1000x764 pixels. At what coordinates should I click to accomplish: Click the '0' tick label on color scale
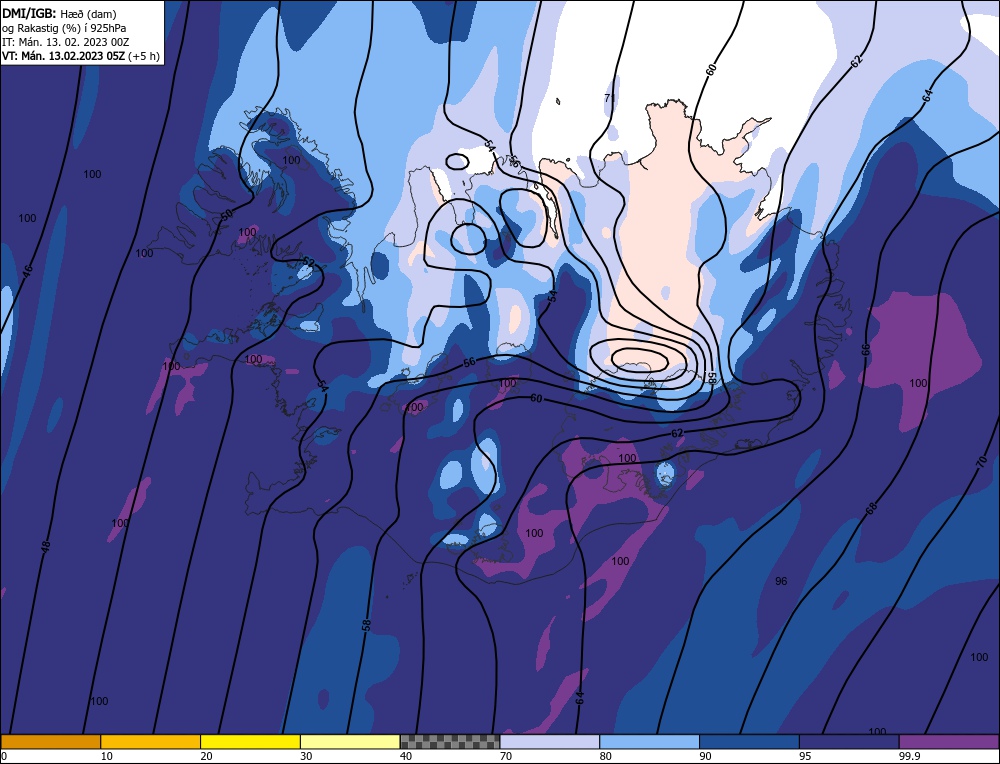[x=4, y=756]
